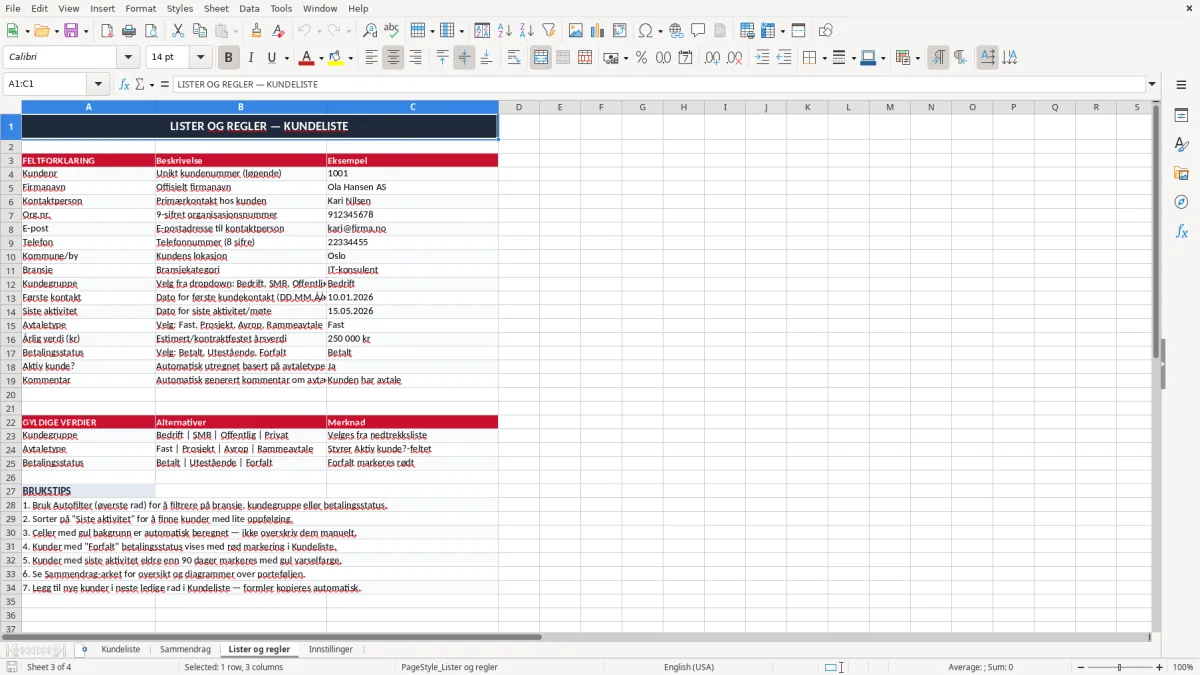Screen dimensions: 1200x675
Task: Toggle Italic formatting
Action: (250, 58)
